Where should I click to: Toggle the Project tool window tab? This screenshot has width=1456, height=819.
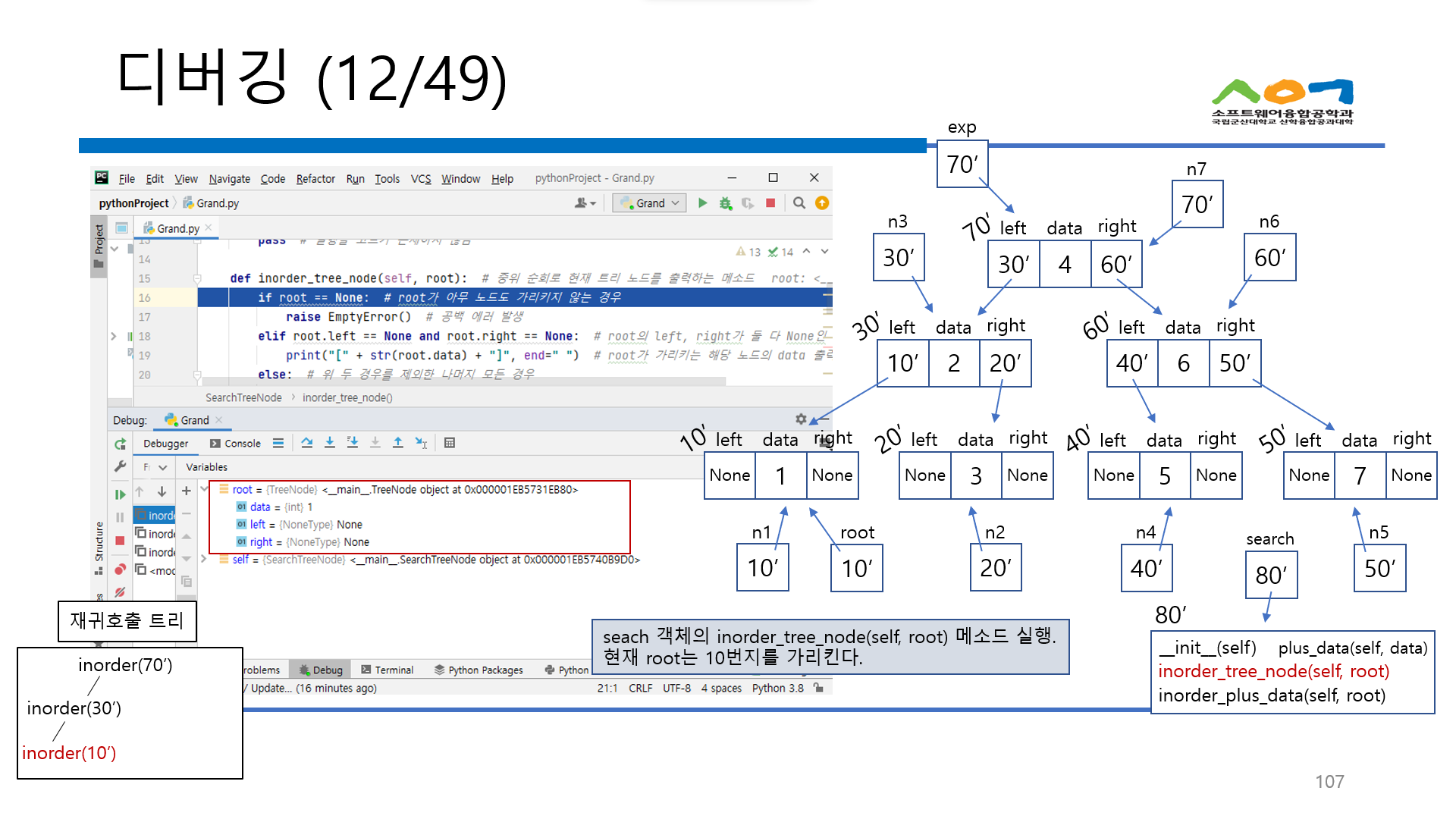[x=99, y=246]
